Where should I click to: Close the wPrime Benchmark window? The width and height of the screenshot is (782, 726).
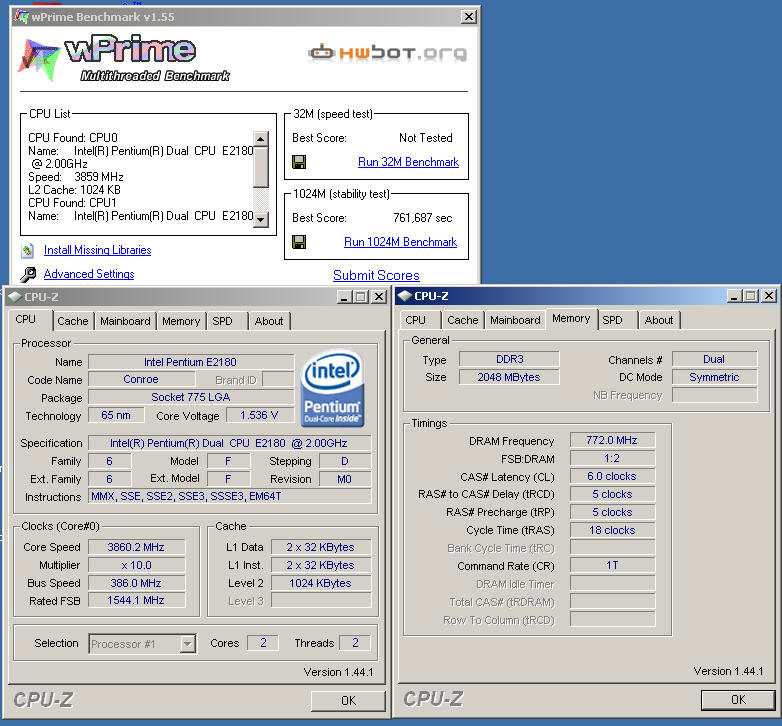(468, 17)
